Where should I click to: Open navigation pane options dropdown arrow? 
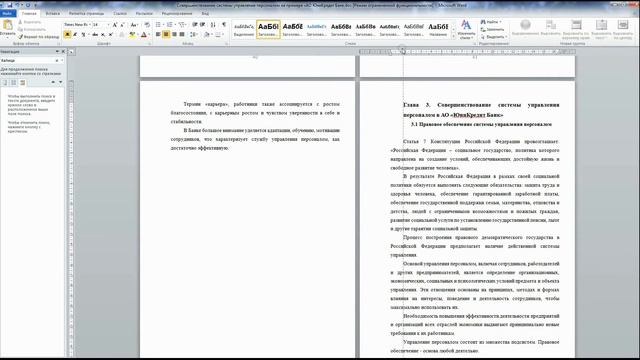57,51
